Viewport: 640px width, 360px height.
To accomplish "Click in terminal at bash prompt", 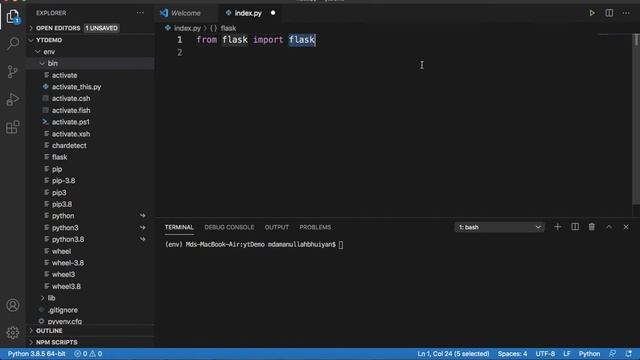I will pyautogui.click(x=341, y=244).
